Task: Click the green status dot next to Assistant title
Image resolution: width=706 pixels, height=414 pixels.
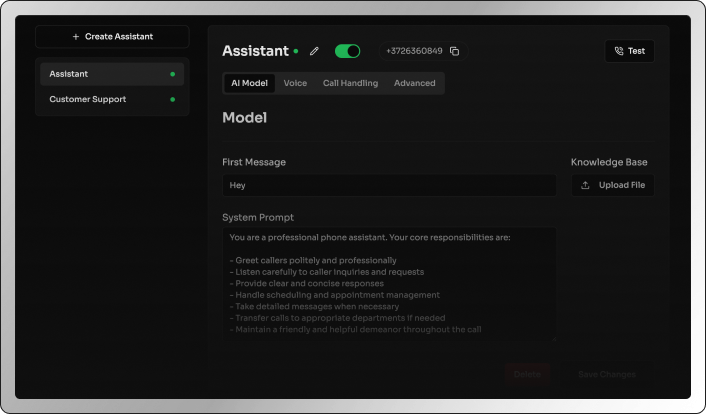Action: [296, 51]
